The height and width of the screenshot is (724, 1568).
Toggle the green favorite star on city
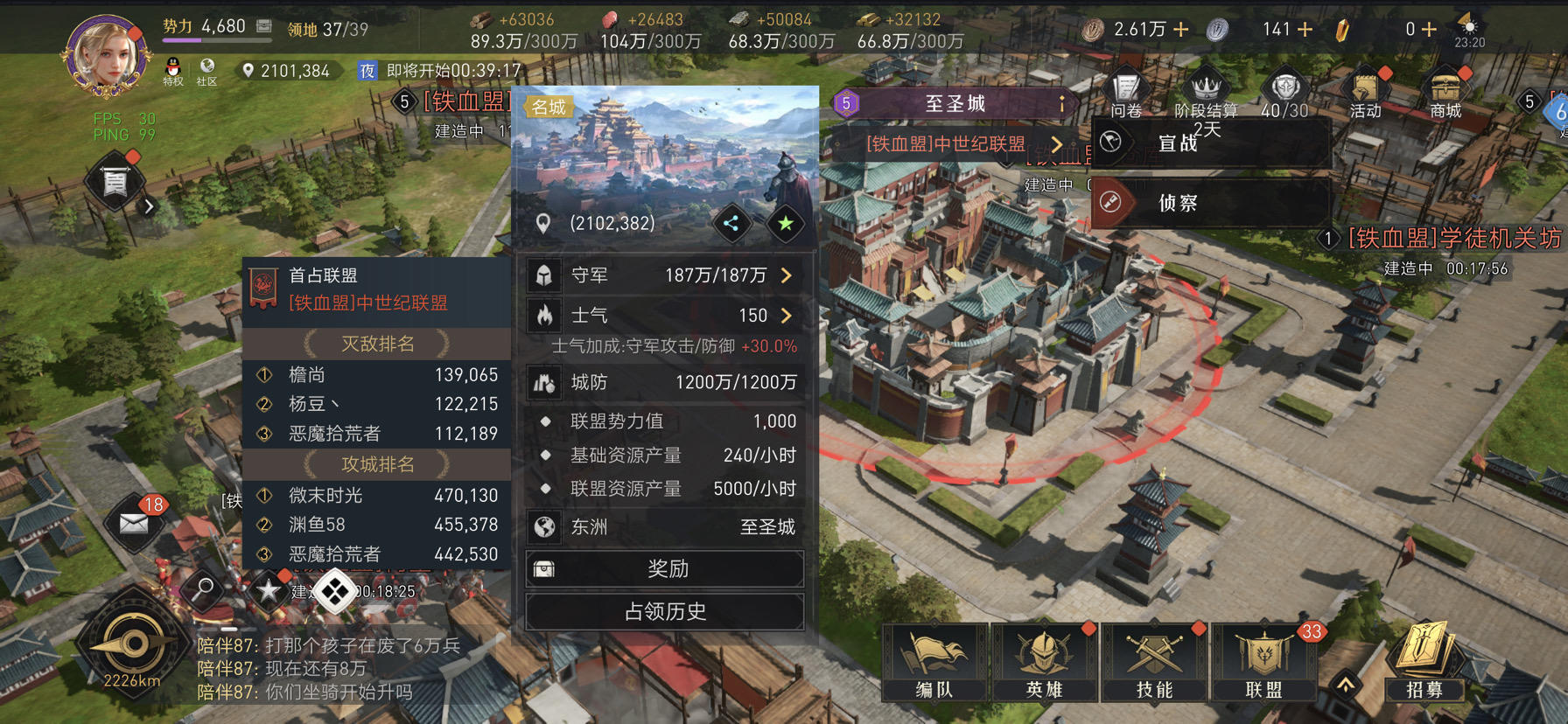coord(786,224)
